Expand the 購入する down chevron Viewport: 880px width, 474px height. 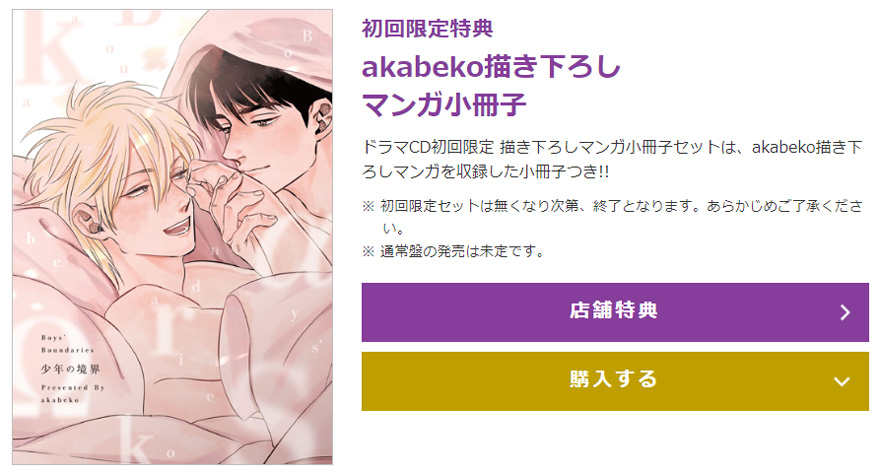[841, 382]
